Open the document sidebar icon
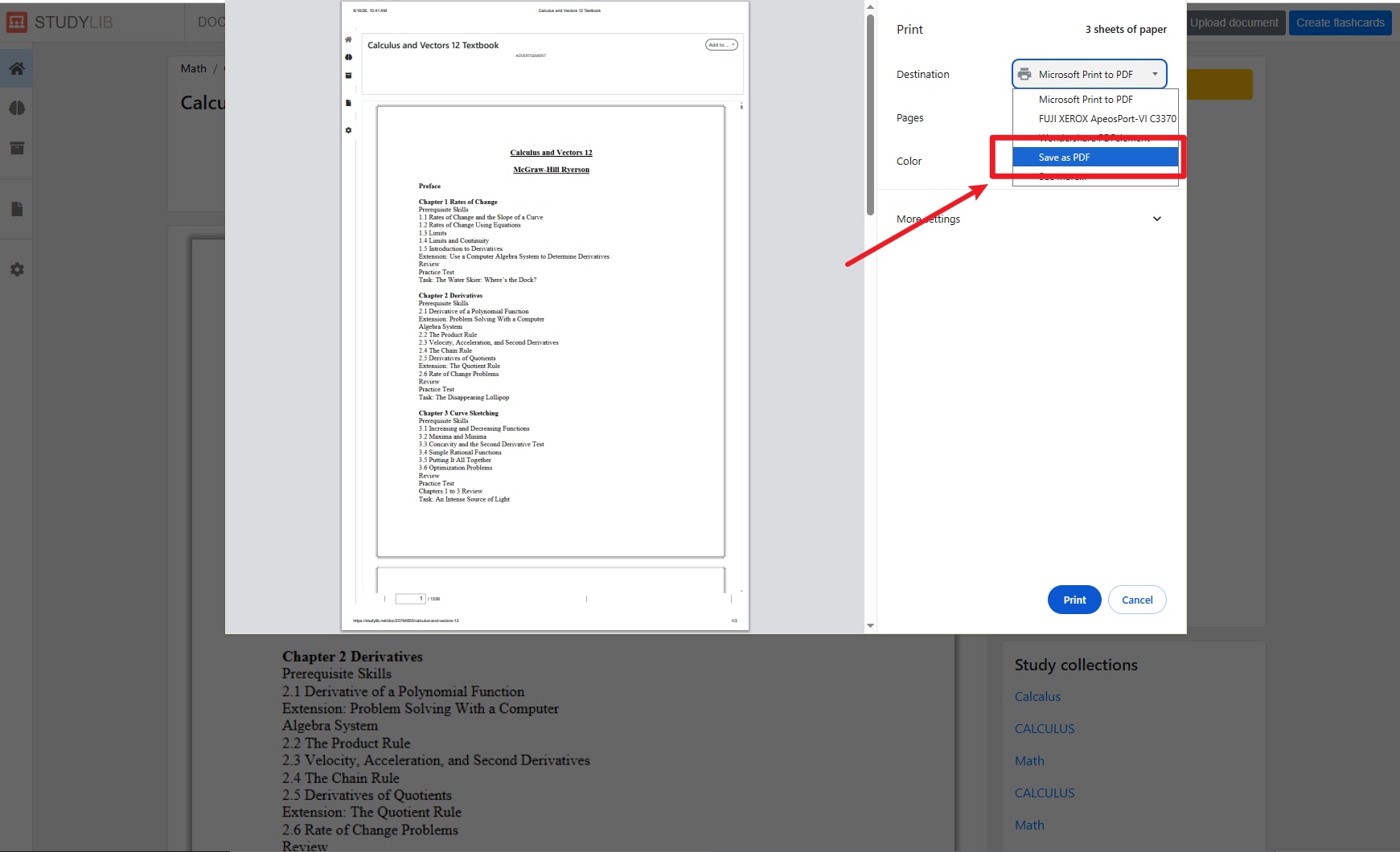This screenshot has height=852, width=1400. coord(16,209)
